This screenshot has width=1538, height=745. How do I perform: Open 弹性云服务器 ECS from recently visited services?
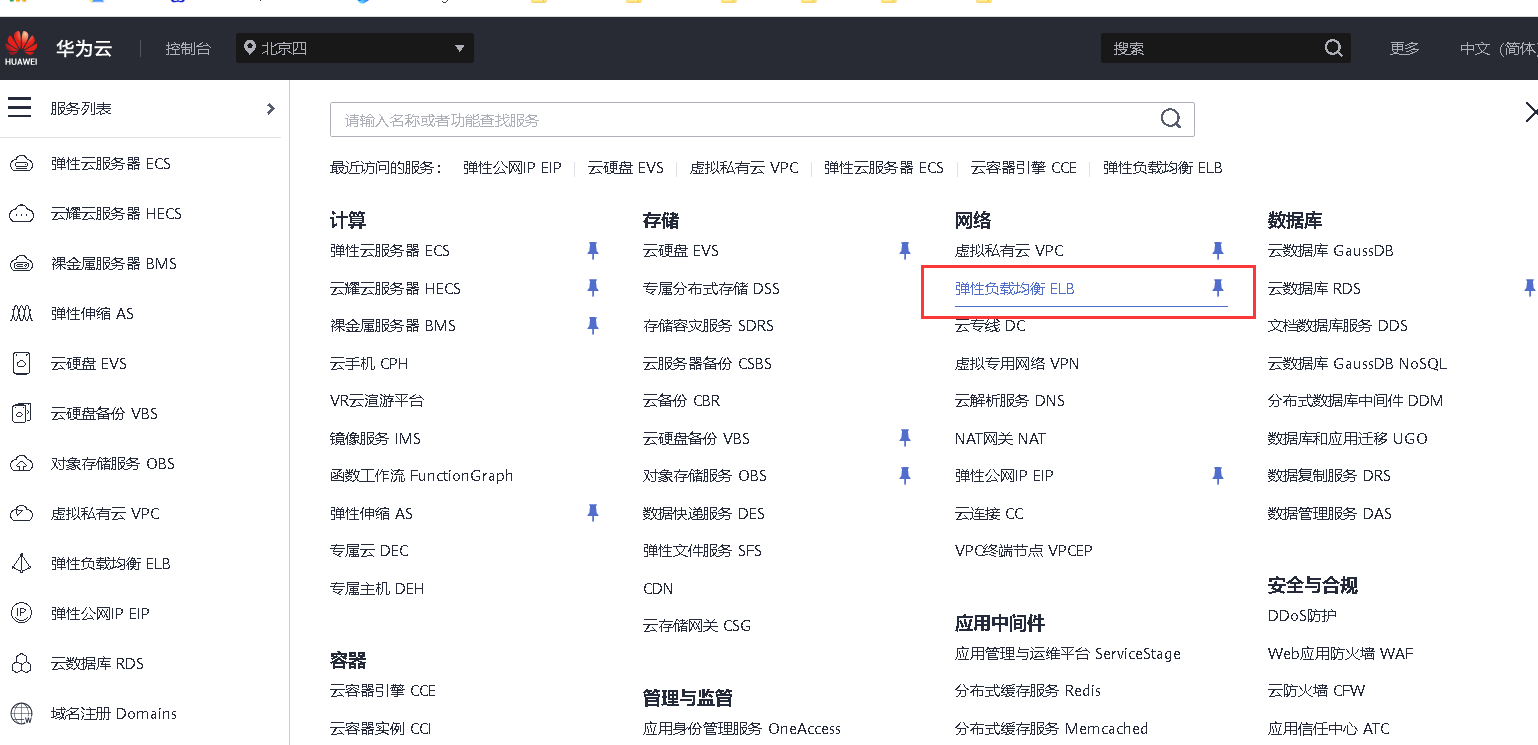[884, 168]
